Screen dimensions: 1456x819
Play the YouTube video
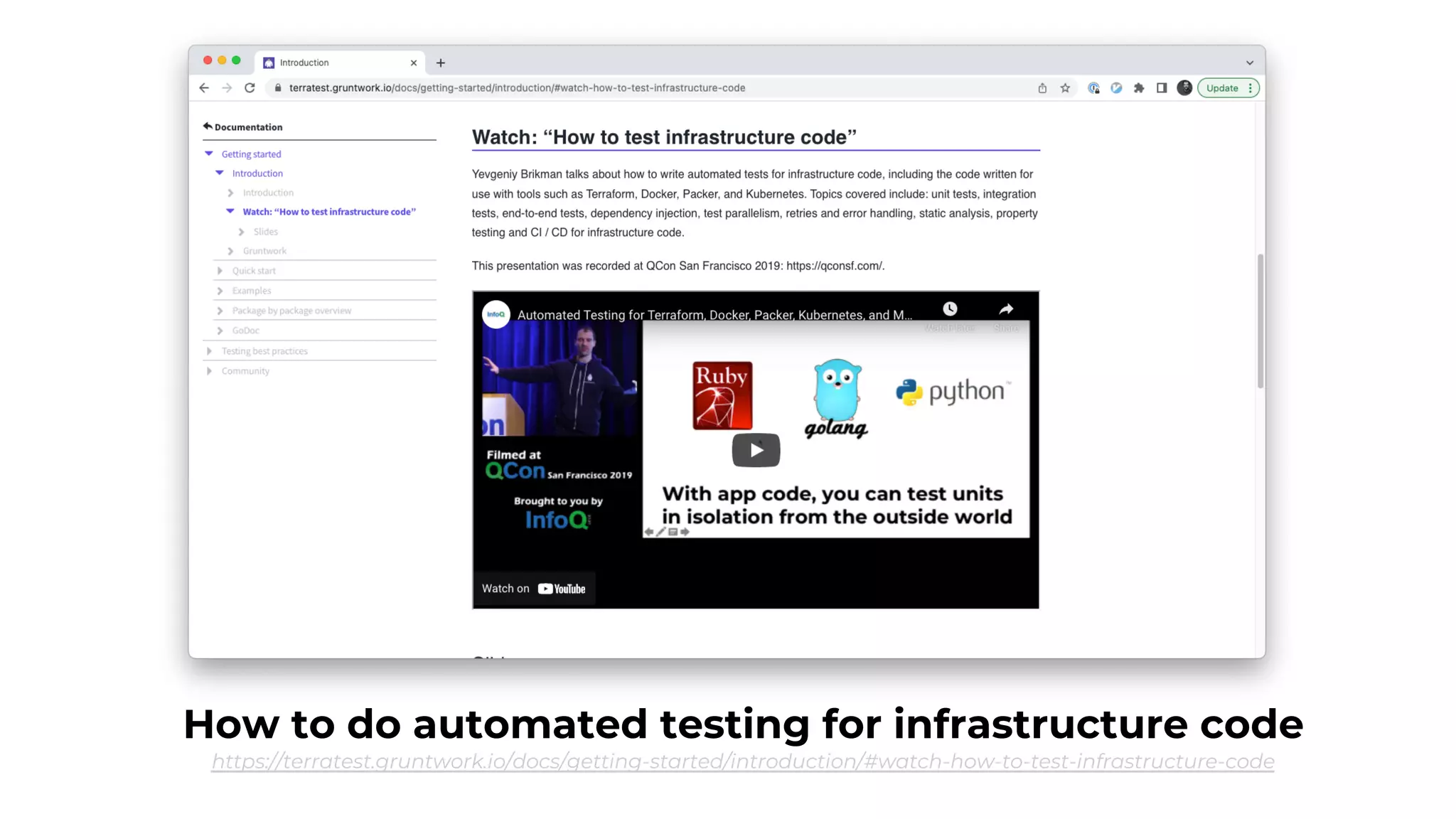click(756, 450)
